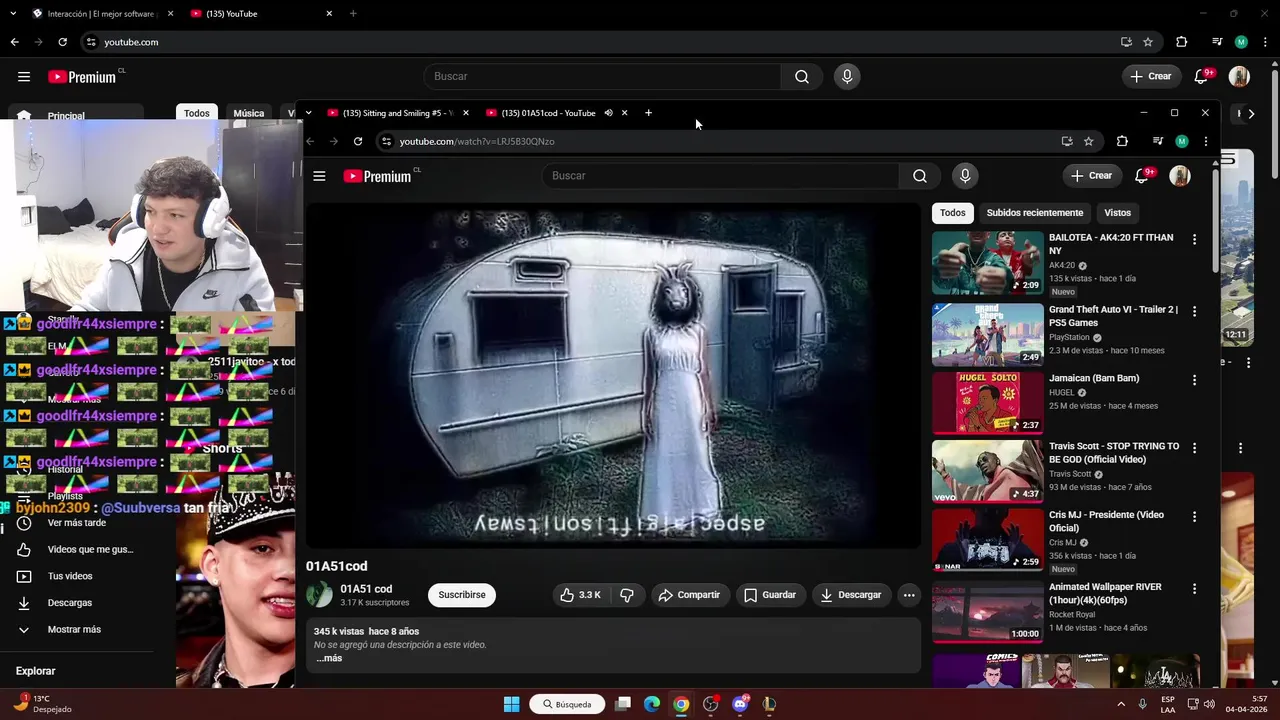Bookmark this page with the star in the front window
This screenshot has width=1280, height=720.
[1089, 141]
